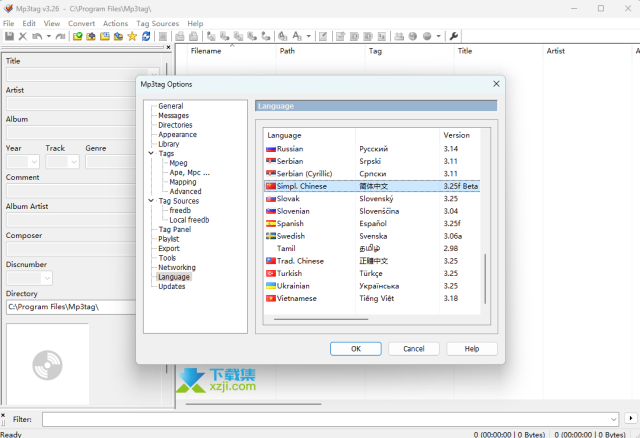Confirm options with the OK button

tap(356, 349)
